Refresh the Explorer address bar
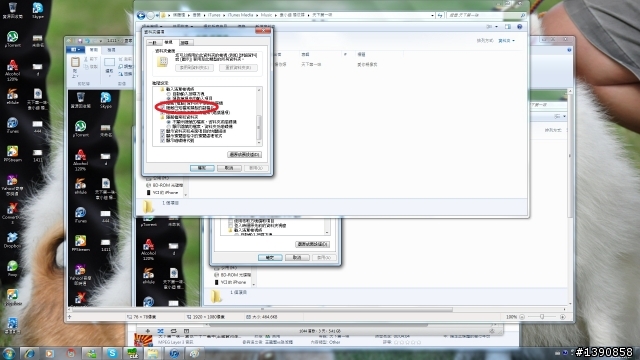This screenshot has width=640, height=360. [440, 16]
